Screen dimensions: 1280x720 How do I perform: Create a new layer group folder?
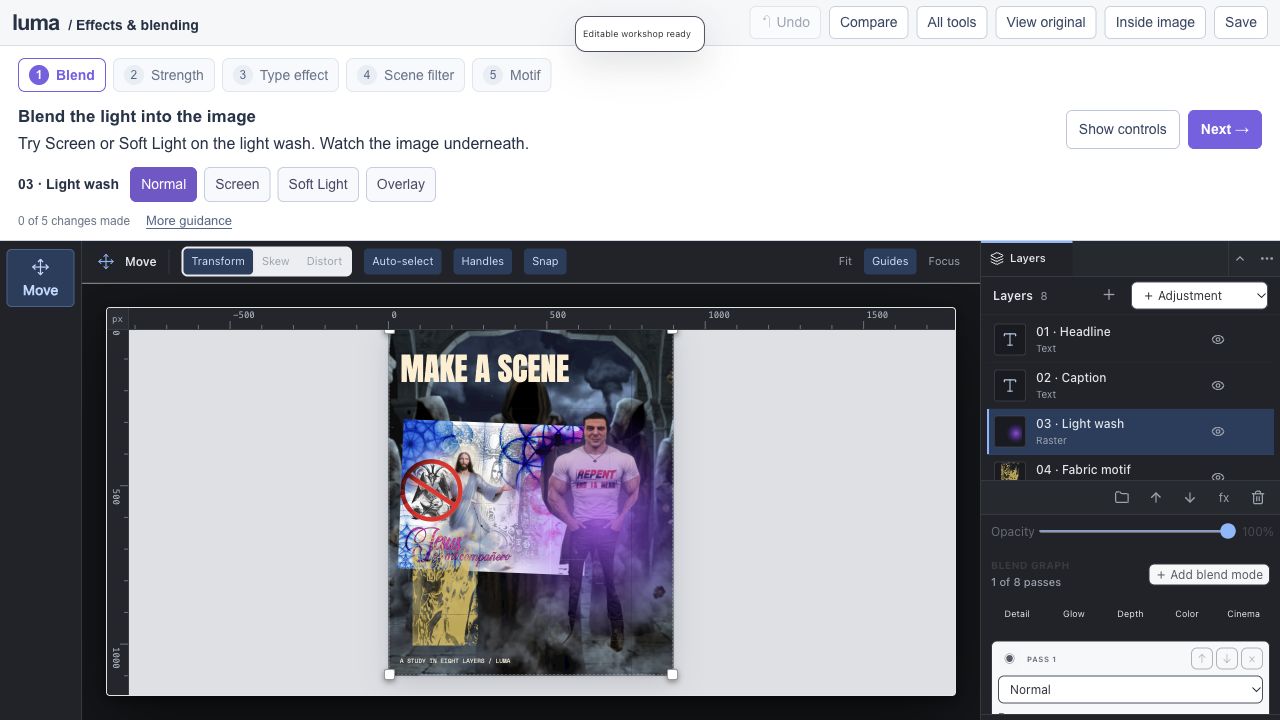[x=1122, y=497]
